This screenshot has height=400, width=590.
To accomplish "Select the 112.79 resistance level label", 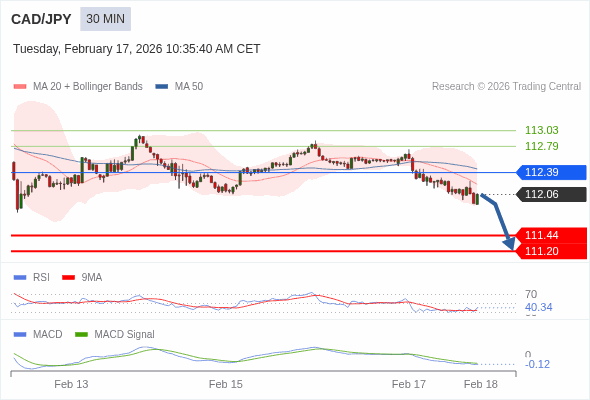I will pyautogui.click(x=541, y=146).
